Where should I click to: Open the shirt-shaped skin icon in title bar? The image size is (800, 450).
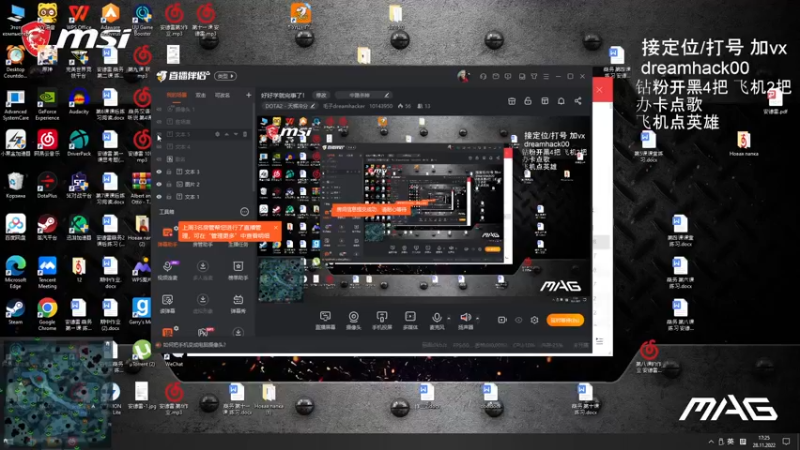point(534,76)
